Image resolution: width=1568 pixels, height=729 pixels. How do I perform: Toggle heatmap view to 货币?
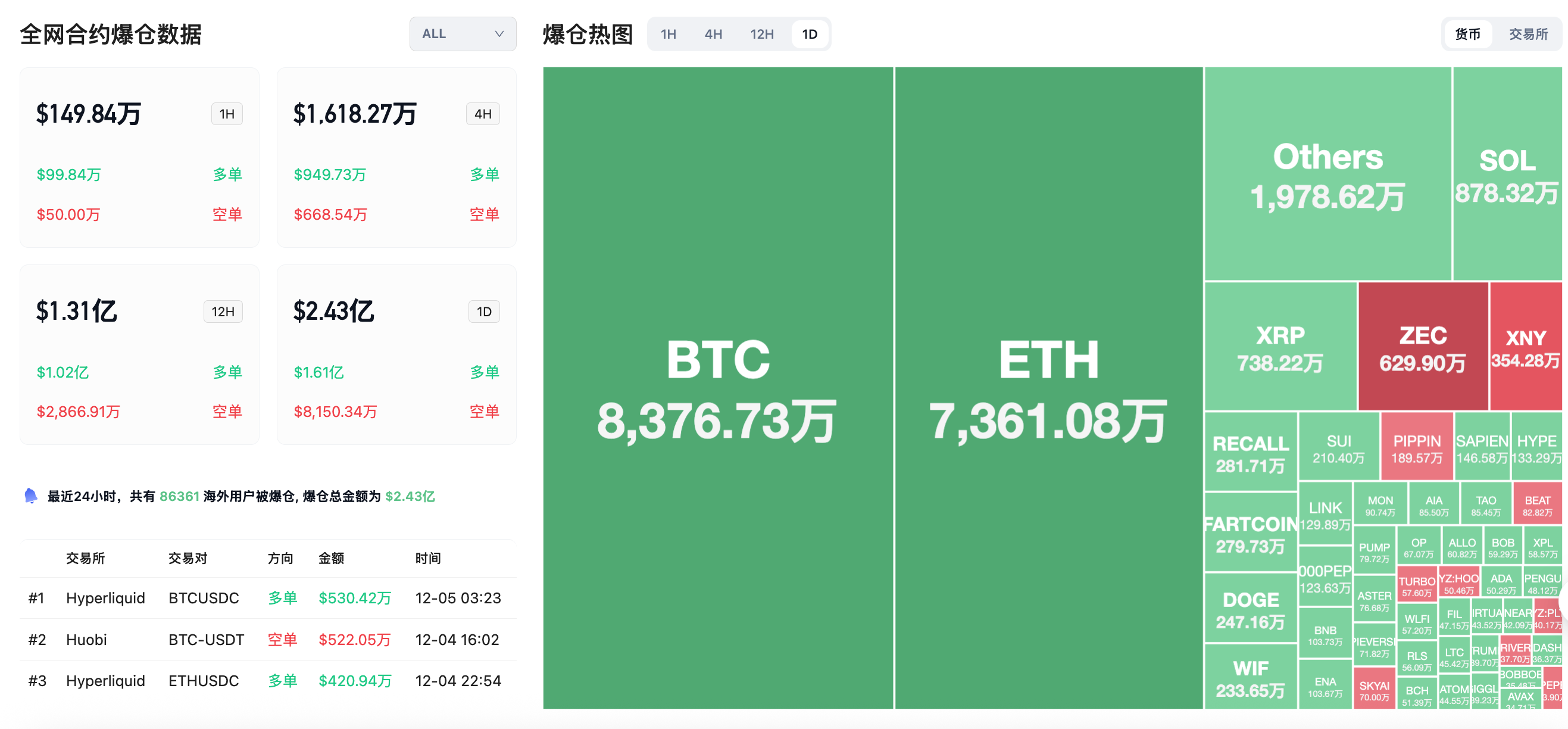(x=1467, y=34)
